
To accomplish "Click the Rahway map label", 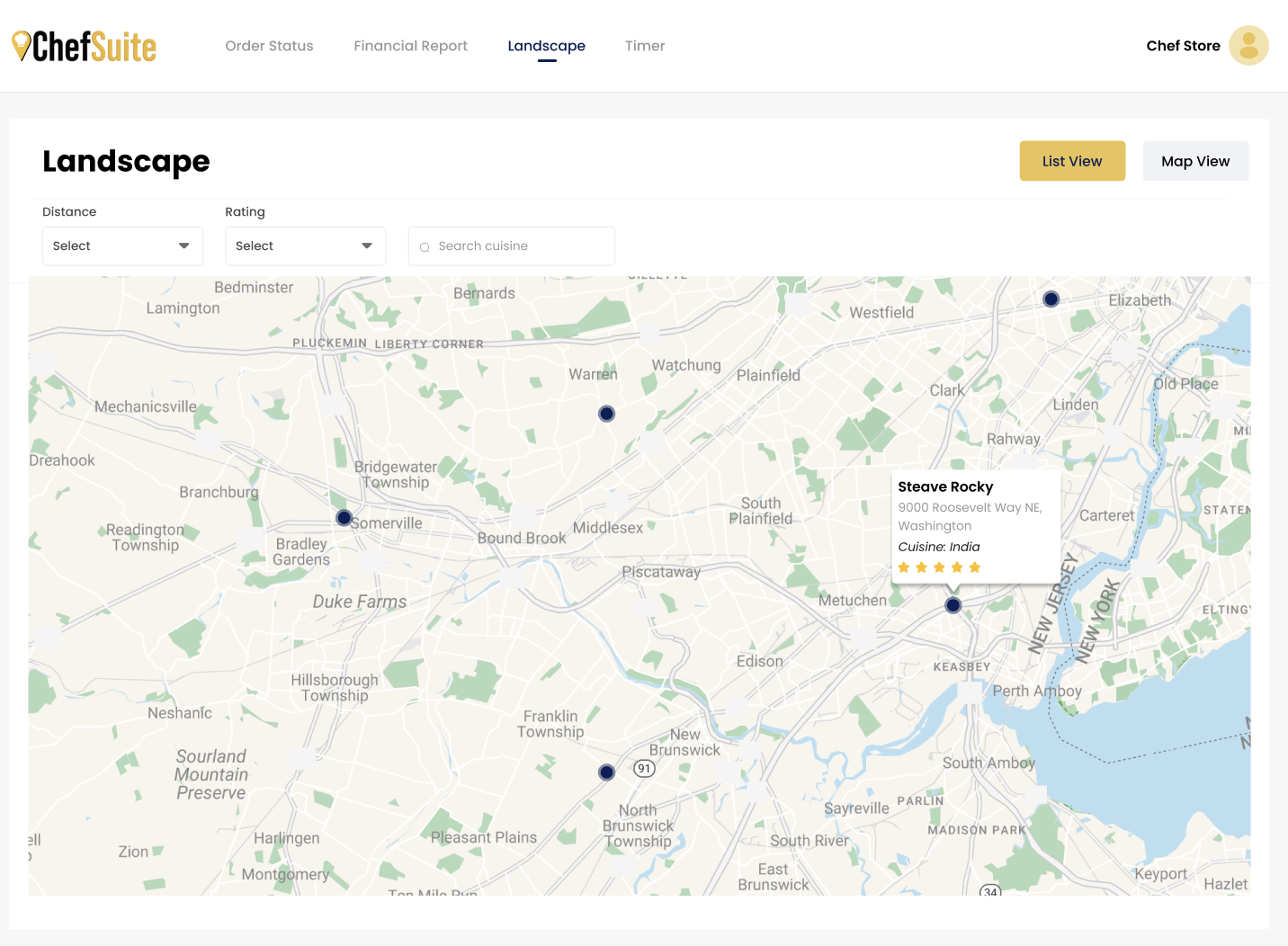I will [1014, 439].
